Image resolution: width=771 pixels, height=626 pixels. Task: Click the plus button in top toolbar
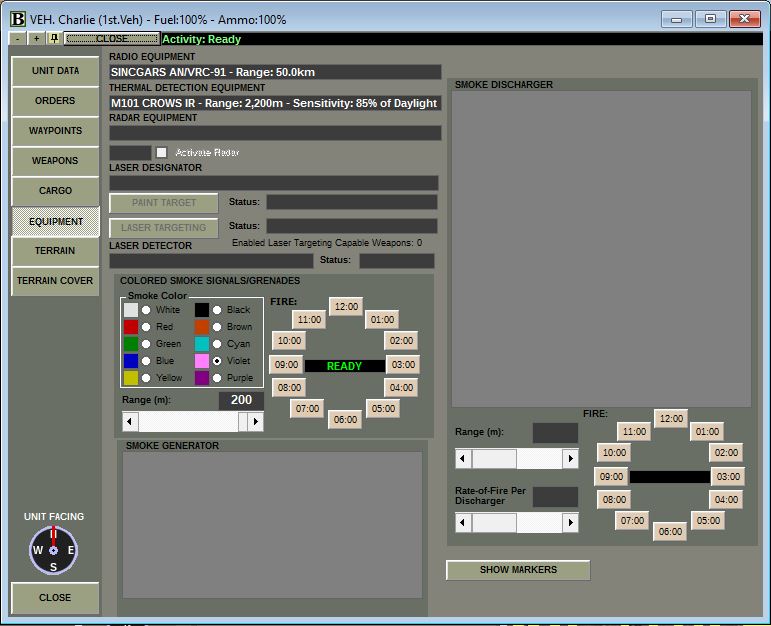pos(36,38)
